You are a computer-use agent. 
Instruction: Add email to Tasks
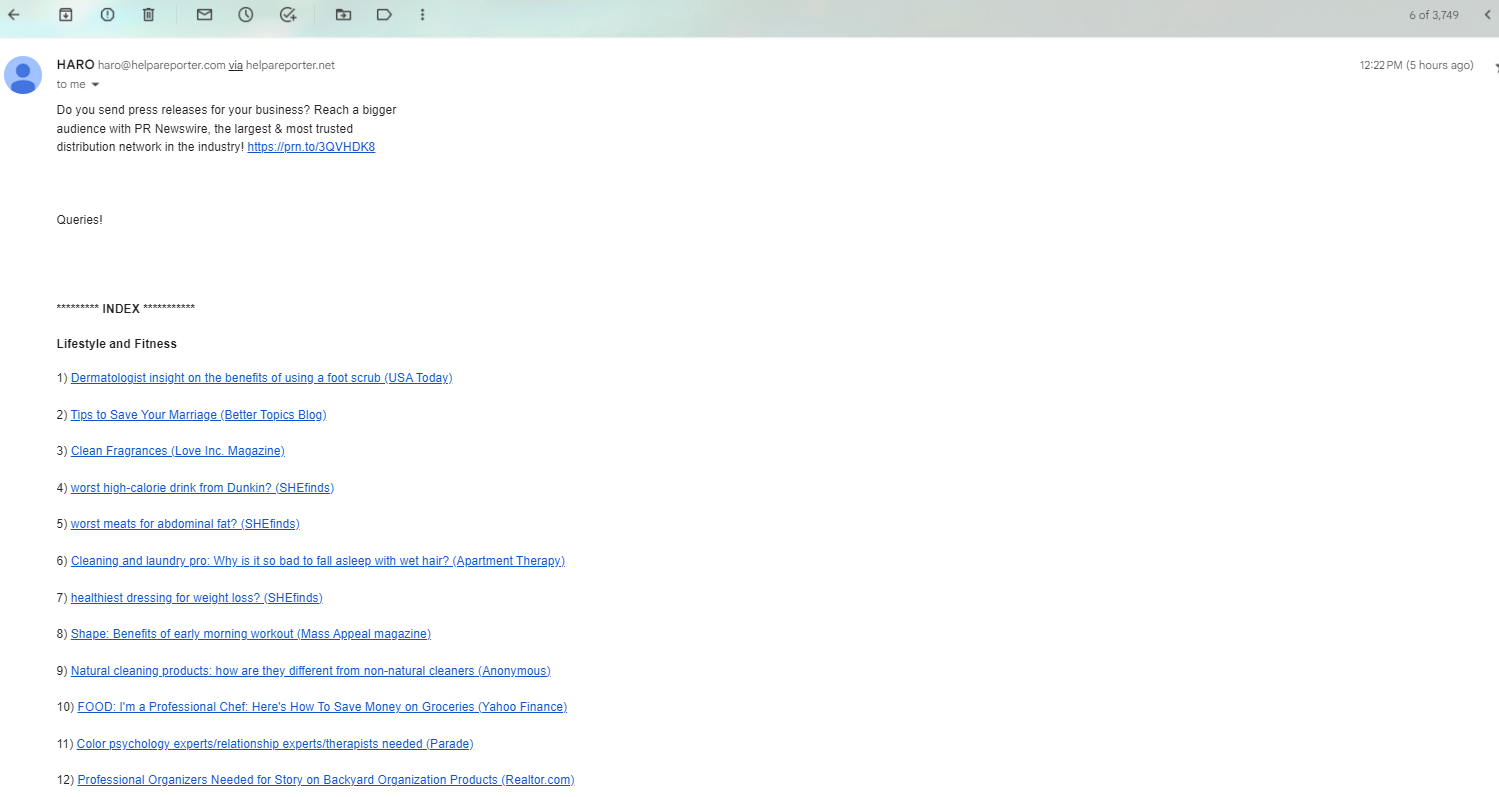(x=288, y=15)
